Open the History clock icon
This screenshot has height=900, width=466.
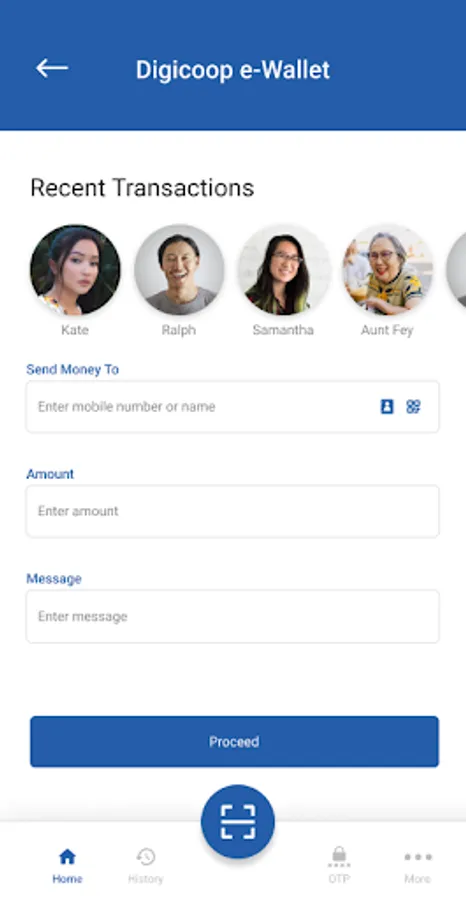tap(146, 857)
